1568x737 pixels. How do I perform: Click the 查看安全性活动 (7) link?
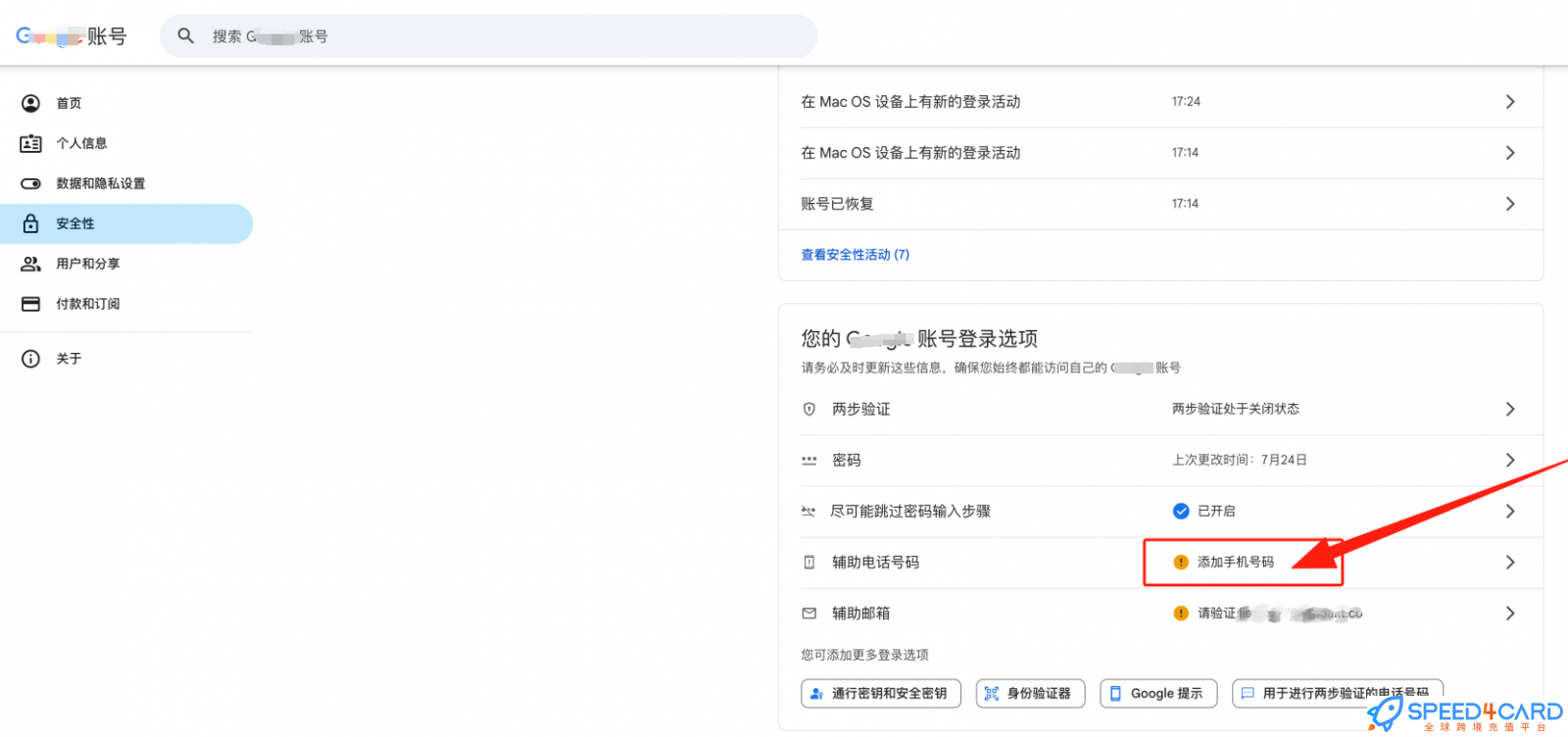856,255
